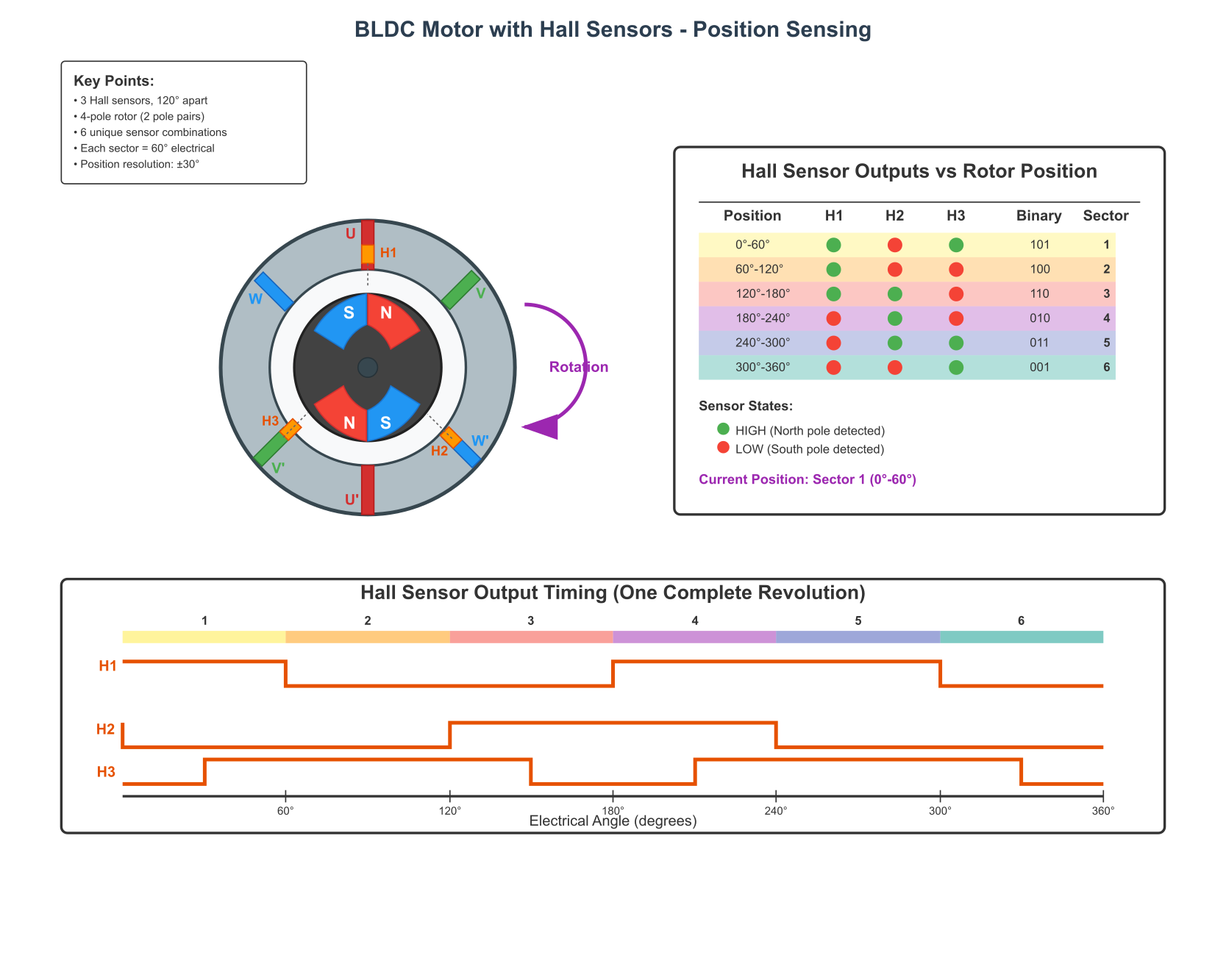Viewport: 1226px width, 980px height.
Task: Click '3 Hall sensors, 120° apart' bullet
Action: 140,101
